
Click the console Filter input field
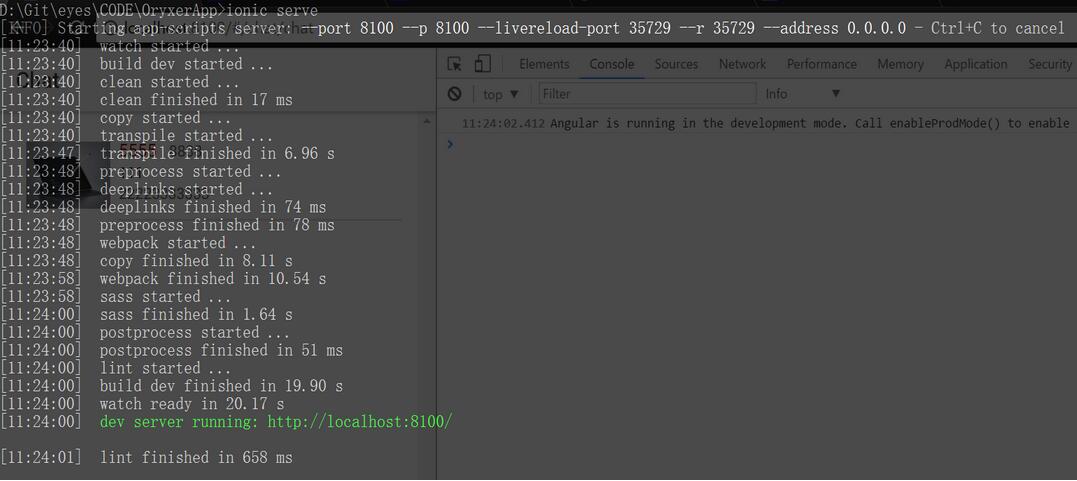click(647, 94)
